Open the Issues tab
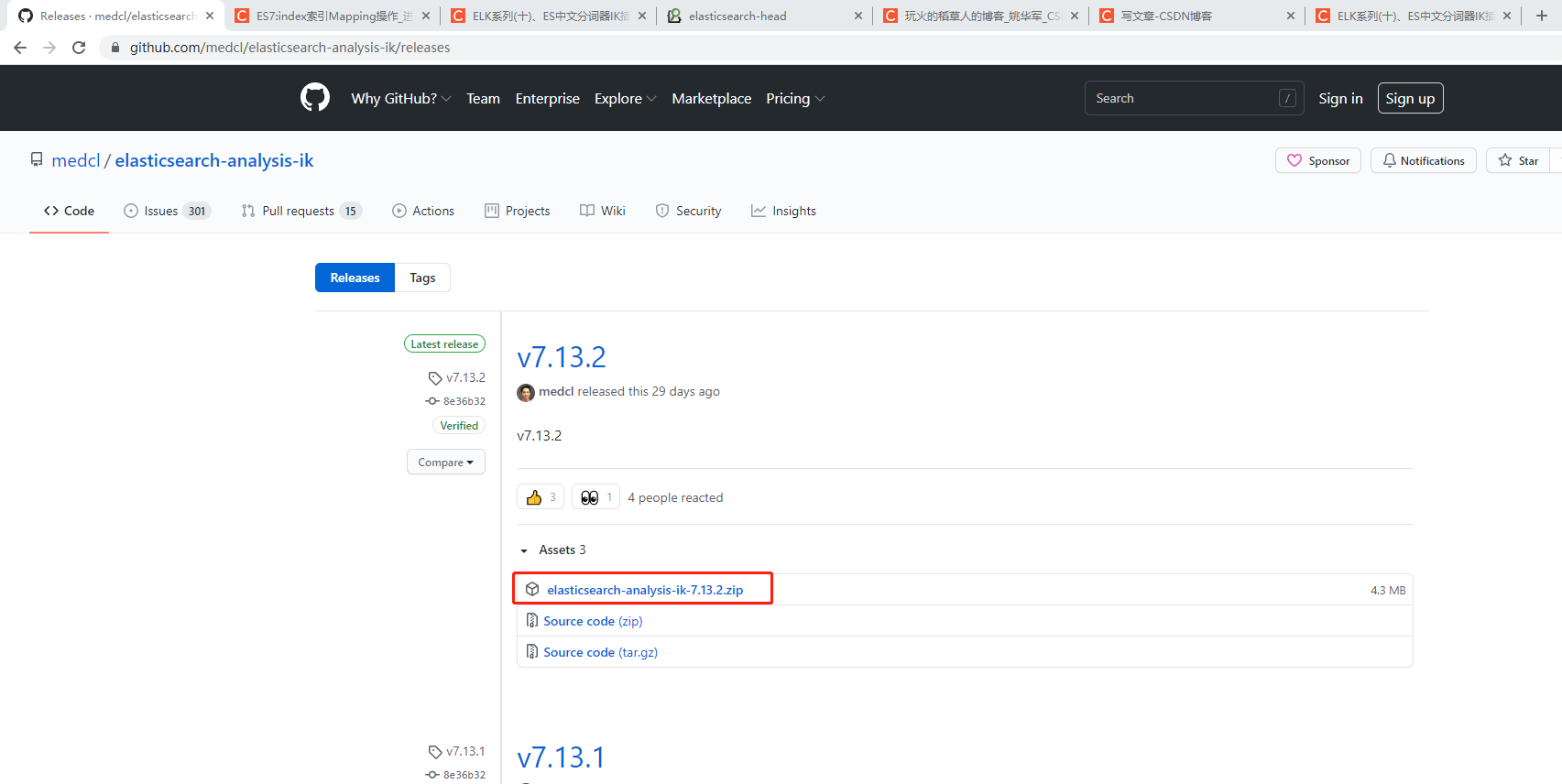The image size is (1562, 784). pyautogui.click(x=168, y=211)
